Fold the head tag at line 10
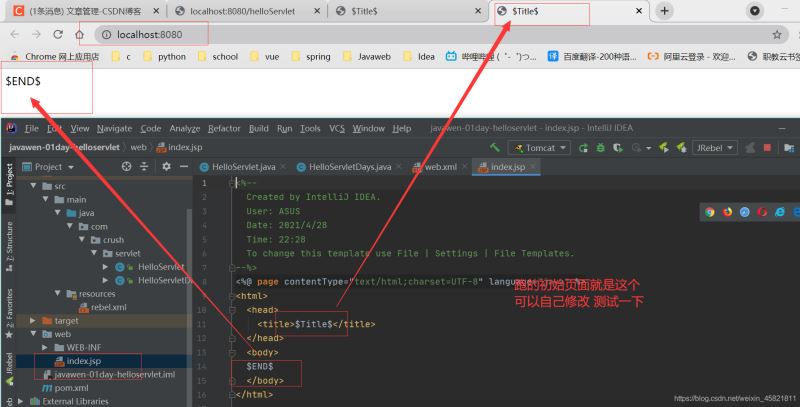The width and height of the screenshot is (800, 407). click(232, 310)
